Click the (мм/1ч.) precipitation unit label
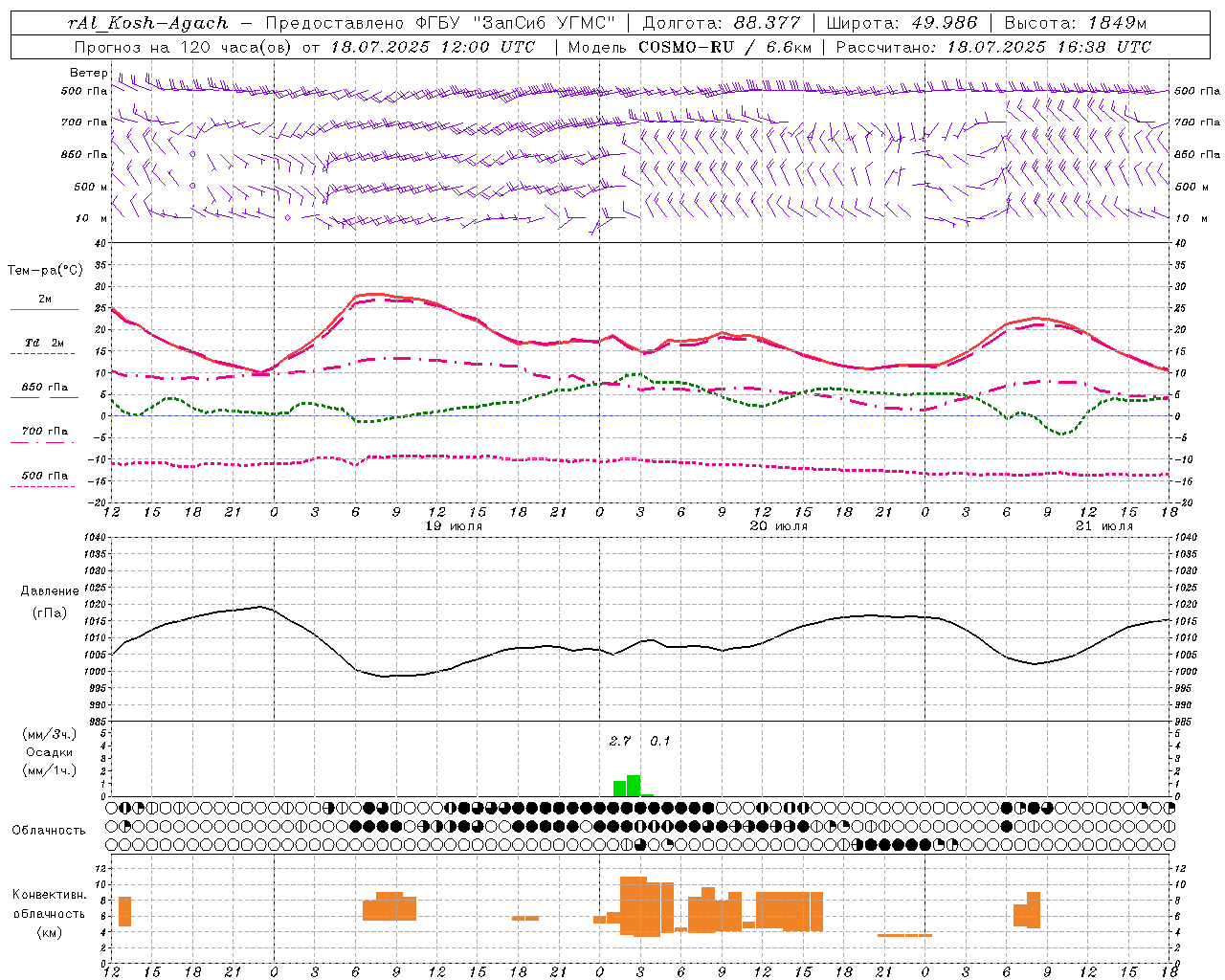The height and width of the screenshot is (980, 1225). [50, 770]
